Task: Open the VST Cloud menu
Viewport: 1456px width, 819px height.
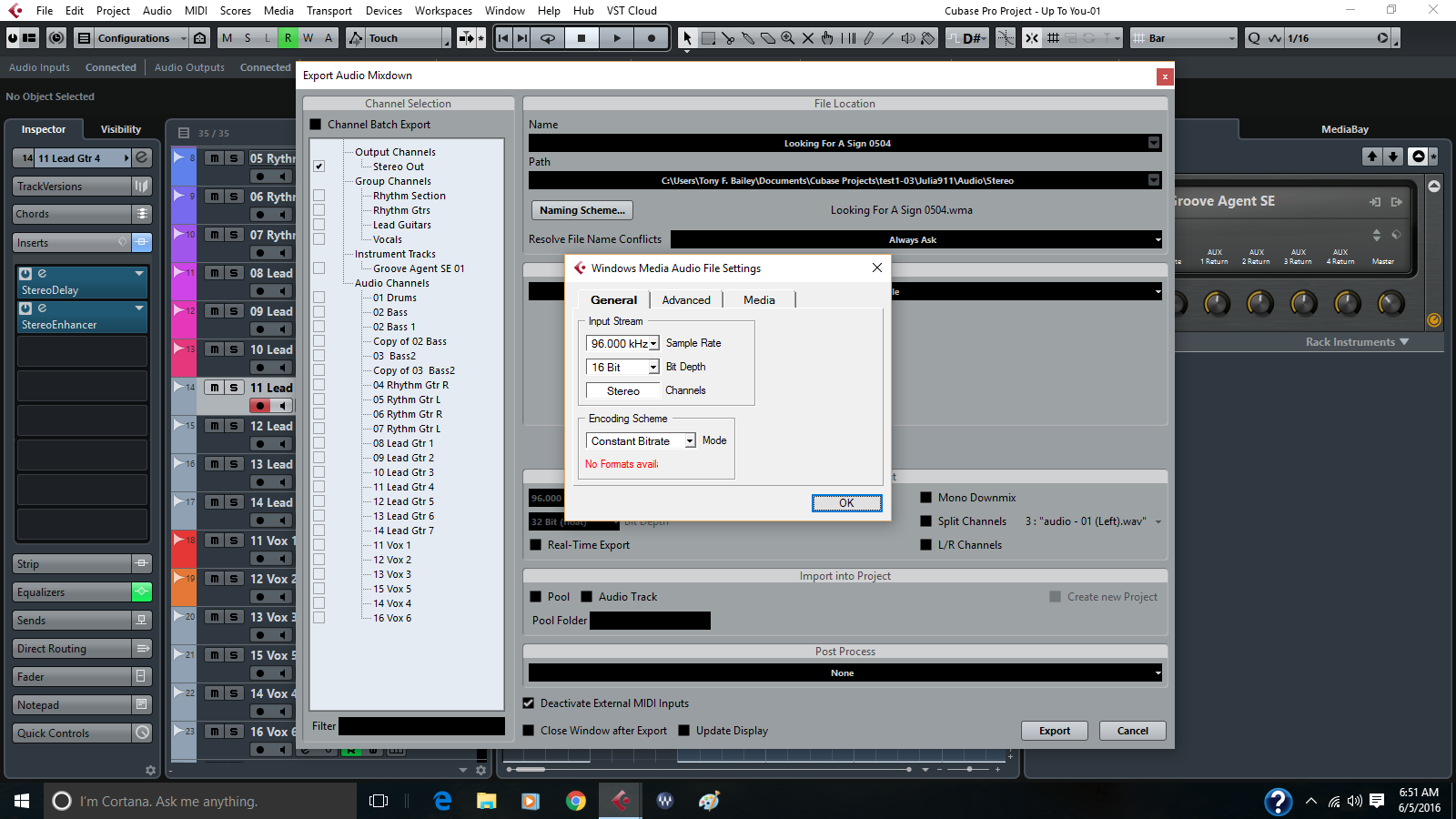Action: (632, 11)
